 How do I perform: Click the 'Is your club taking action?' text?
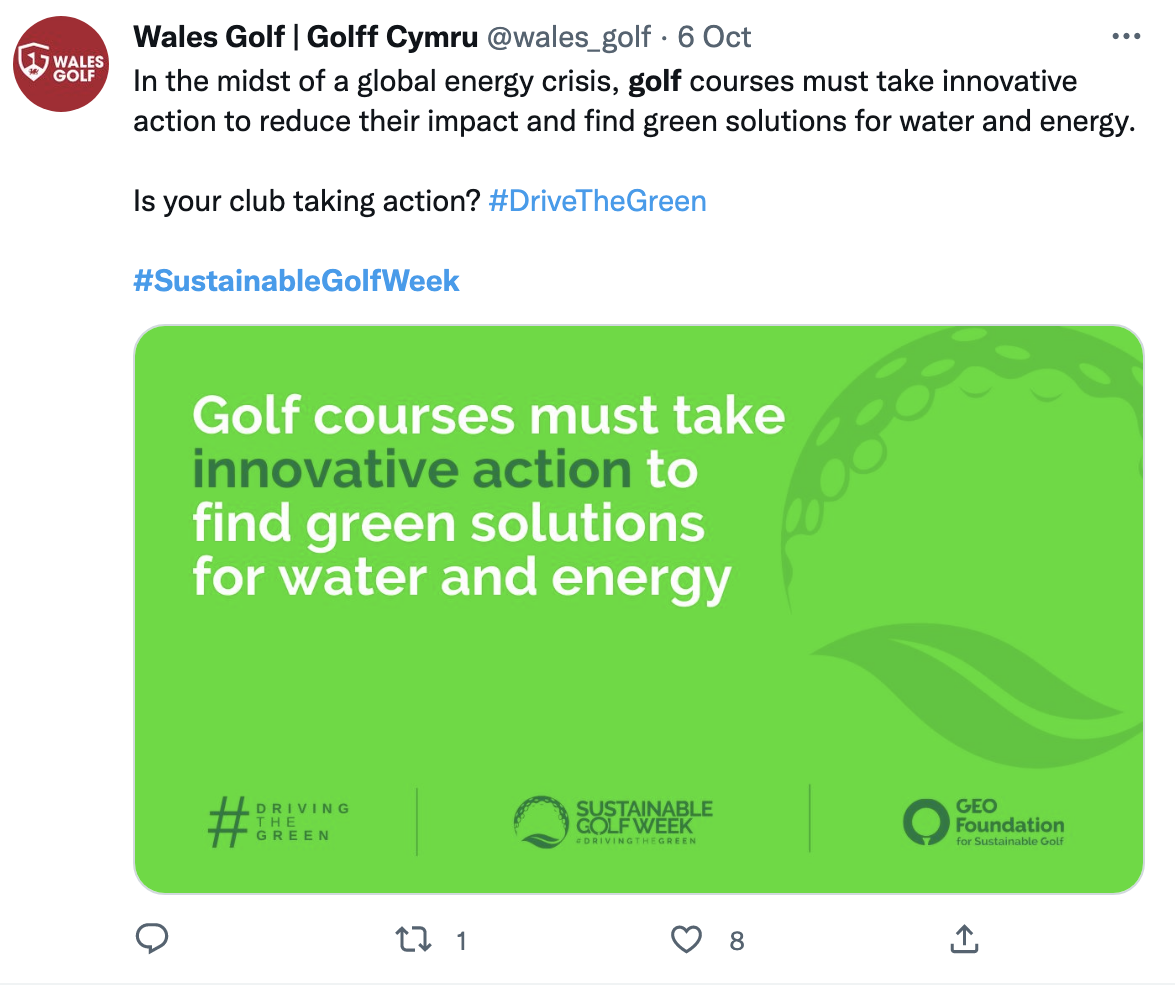tap(306, 201)
